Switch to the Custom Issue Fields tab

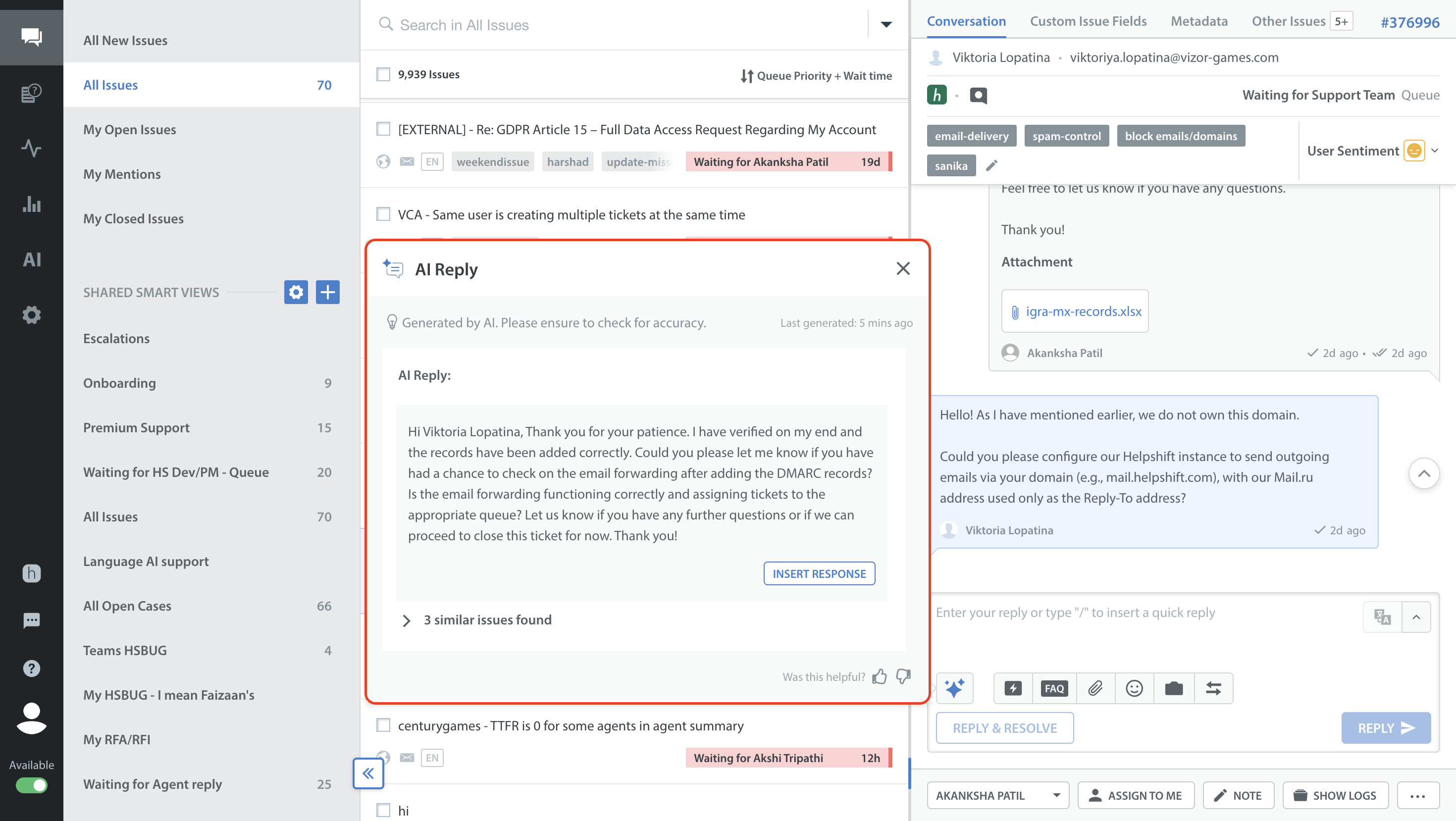[x=1088, y=21]
